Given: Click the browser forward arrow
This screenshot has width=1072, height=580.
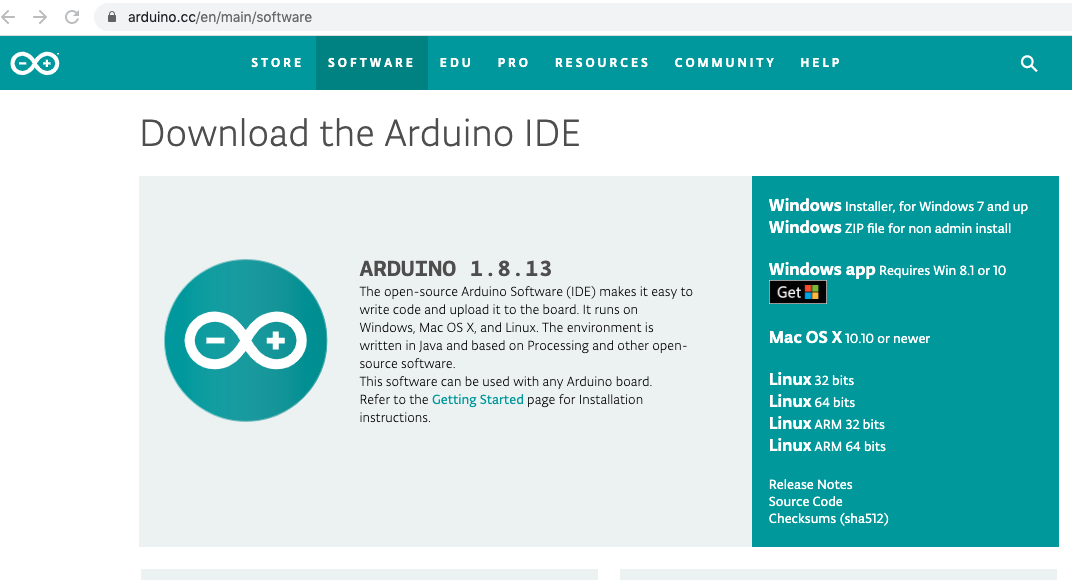Looking at the screenshot, I should (40, 16).
